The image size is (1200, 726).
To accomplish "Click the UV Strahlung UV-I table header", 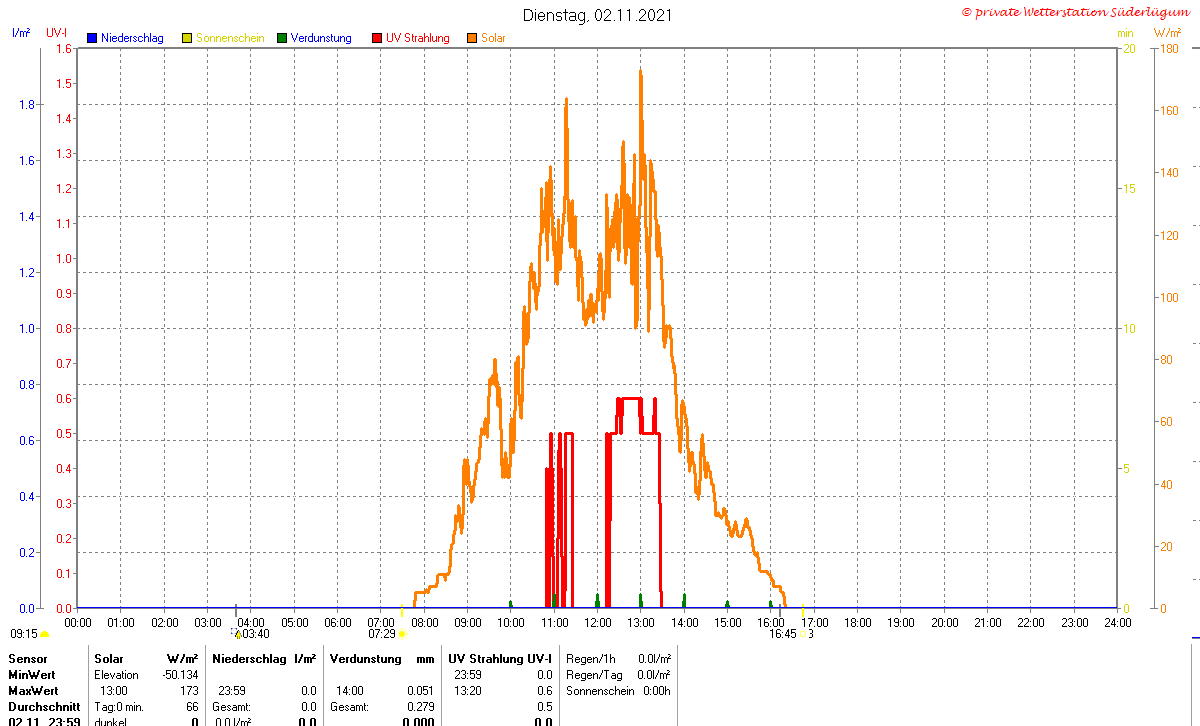I will 499,659.
